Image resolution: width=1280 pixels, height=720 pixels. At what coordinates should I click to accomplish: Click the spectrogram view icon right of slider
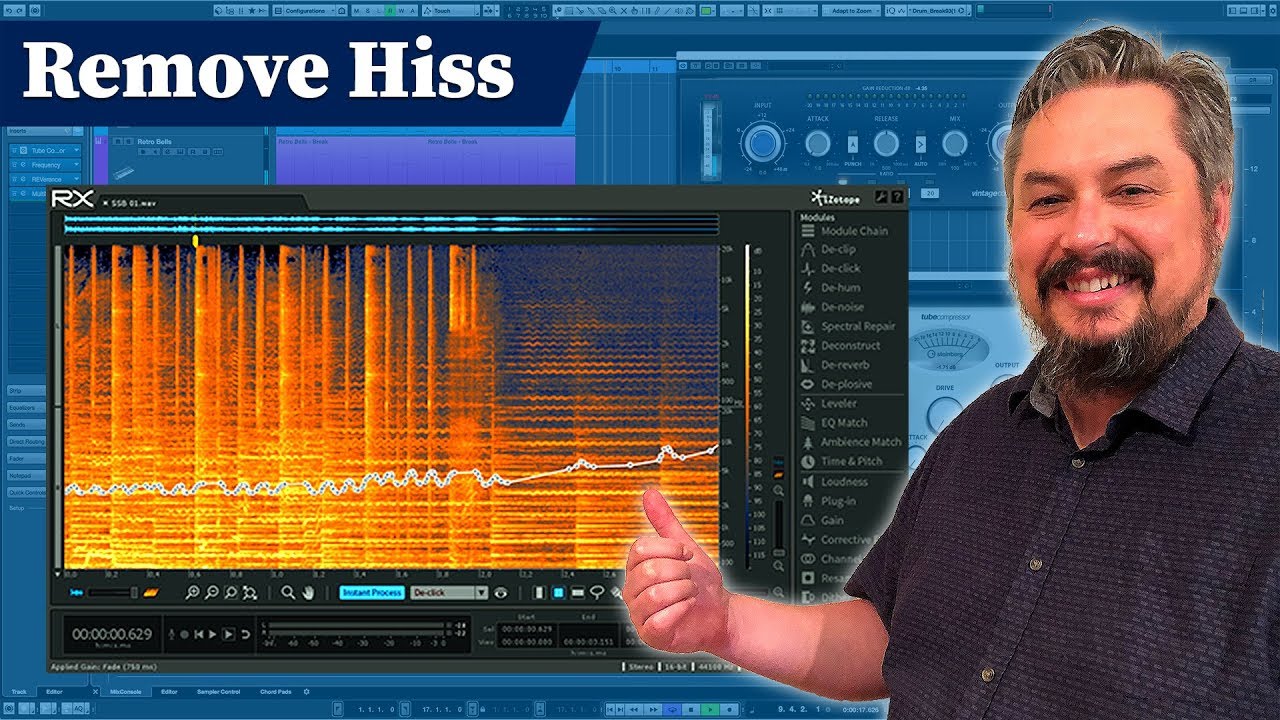tap(150, 592)
